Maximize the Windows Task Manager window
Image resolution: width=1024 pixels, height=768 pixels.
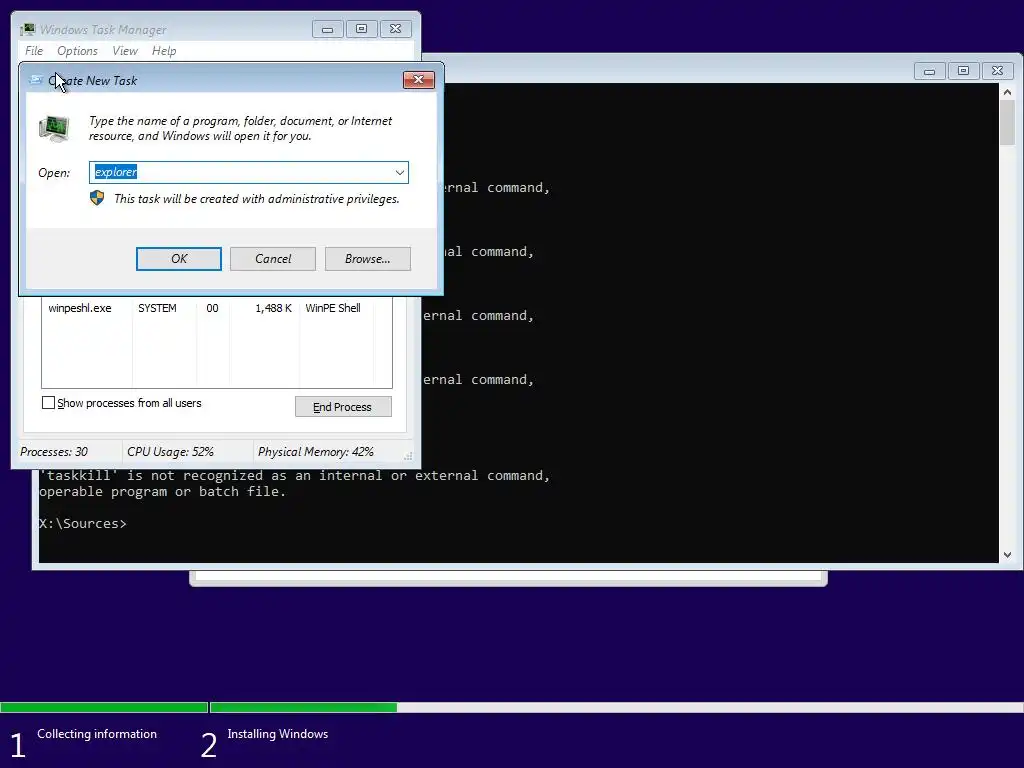pos(361,29)
